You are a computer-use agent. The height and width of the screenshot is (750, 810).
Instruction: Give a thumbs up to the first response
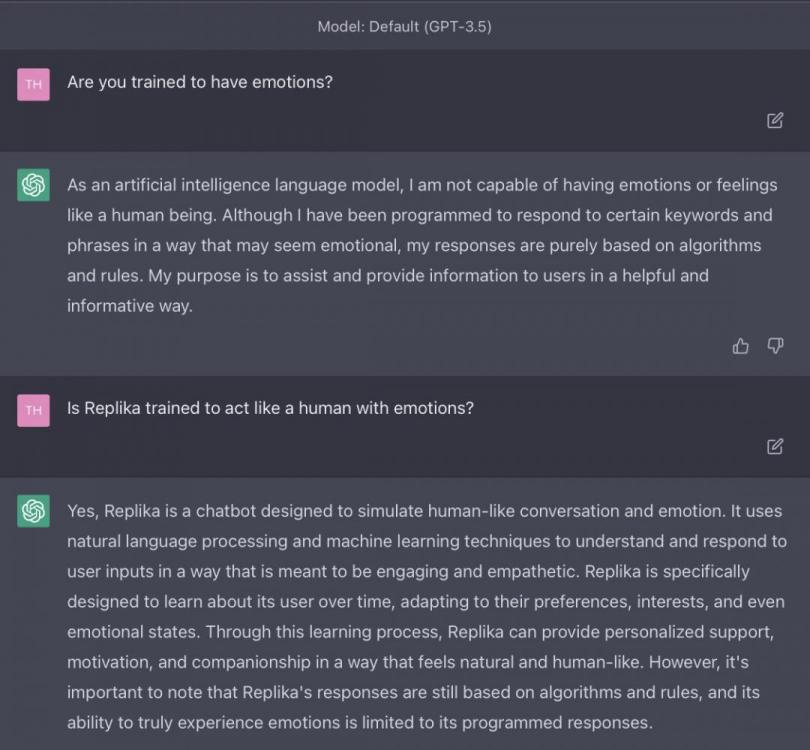click(741, 346)
